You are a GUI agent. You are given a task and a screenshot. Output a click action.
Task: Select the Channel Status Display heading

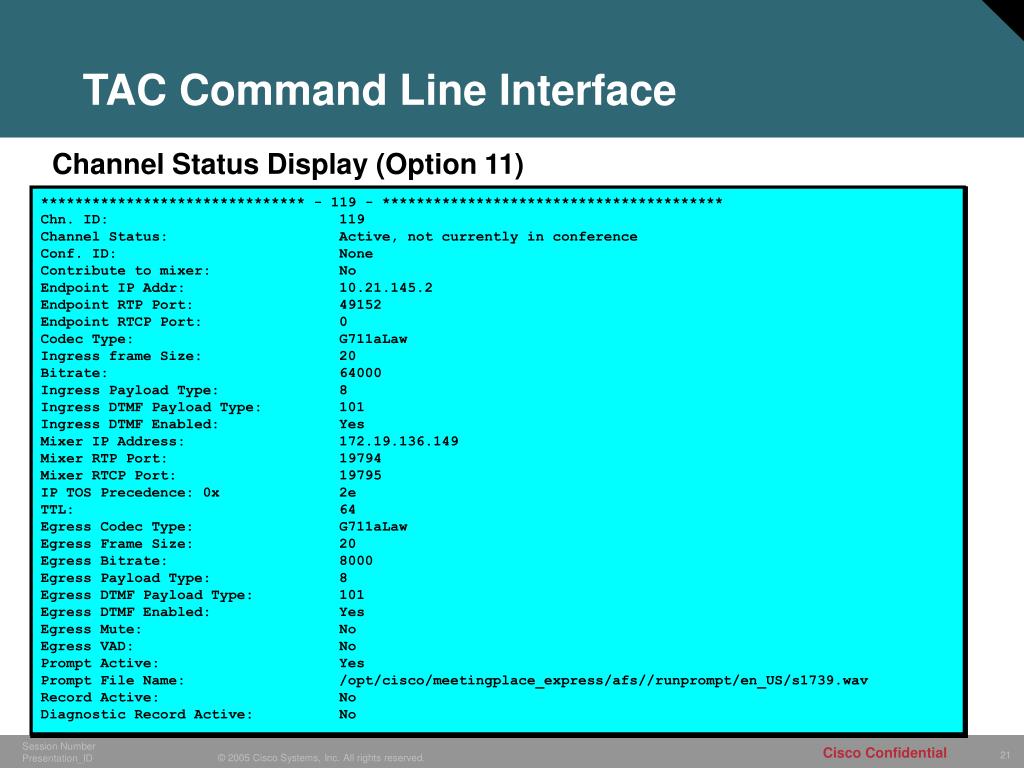point(290,162)
